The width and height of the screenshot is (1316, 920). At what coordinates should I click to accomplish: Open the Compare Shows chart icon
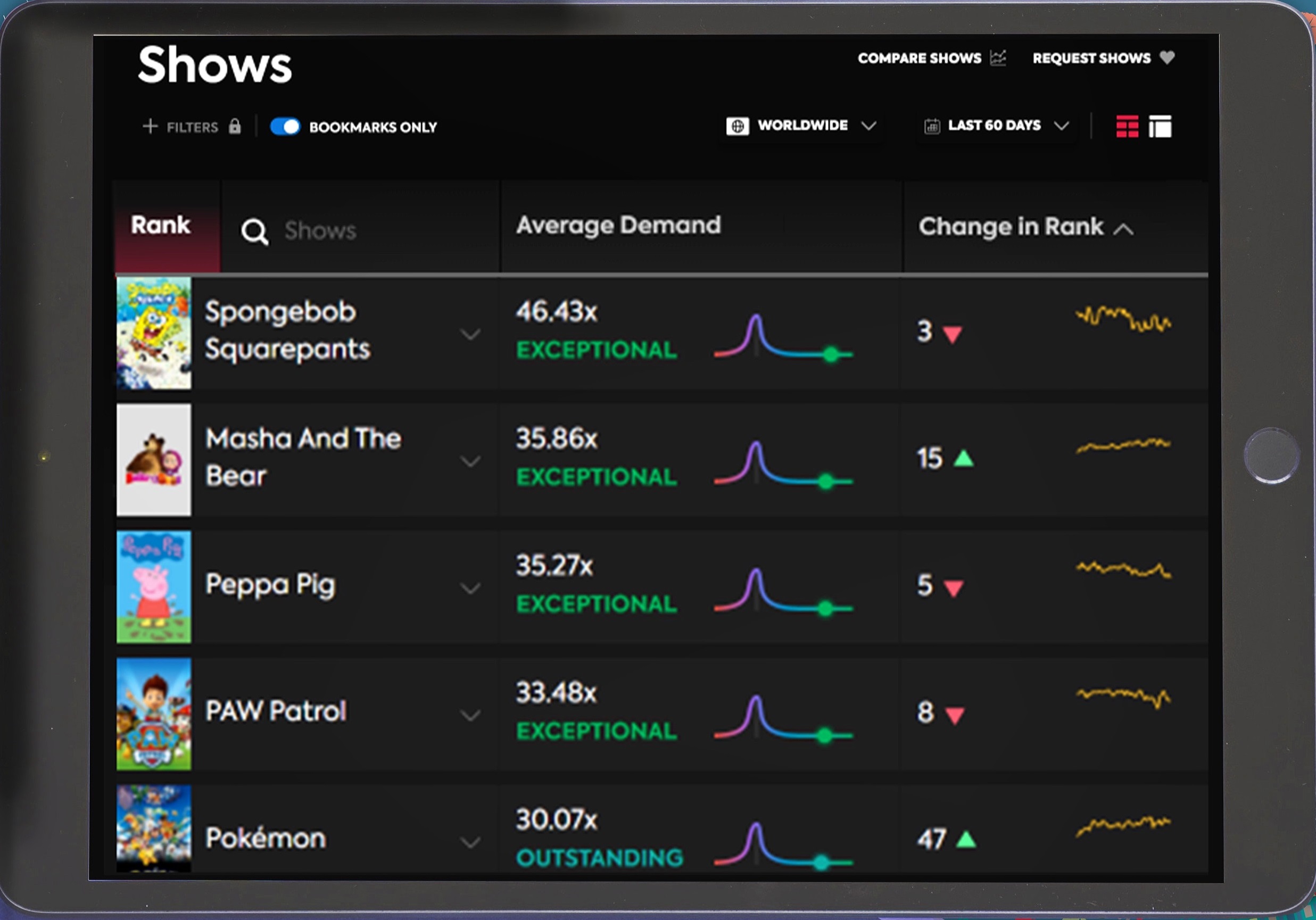(998, 58)
